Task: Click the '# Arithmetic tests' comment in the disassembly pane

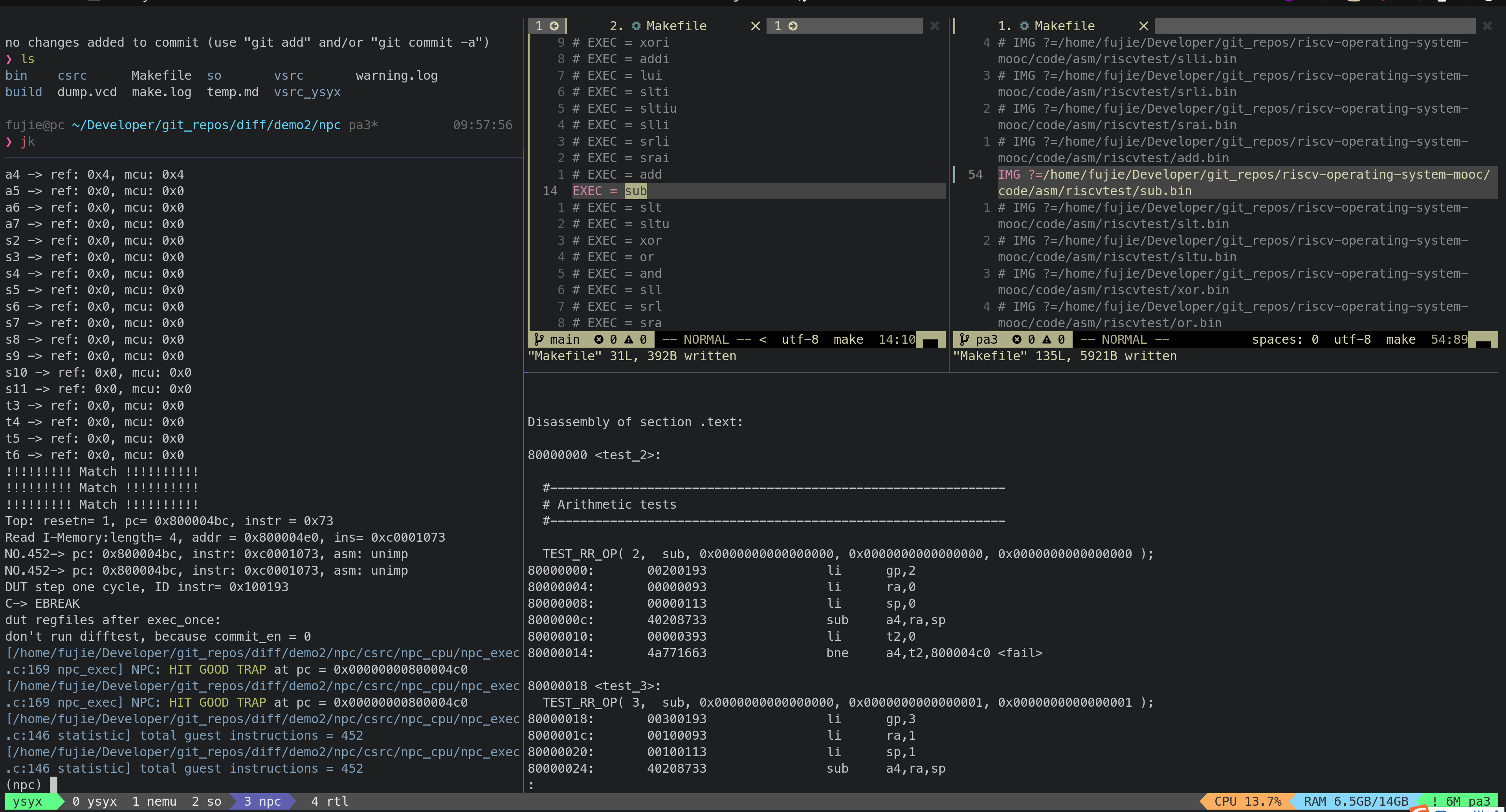Action: click(609, 504)
